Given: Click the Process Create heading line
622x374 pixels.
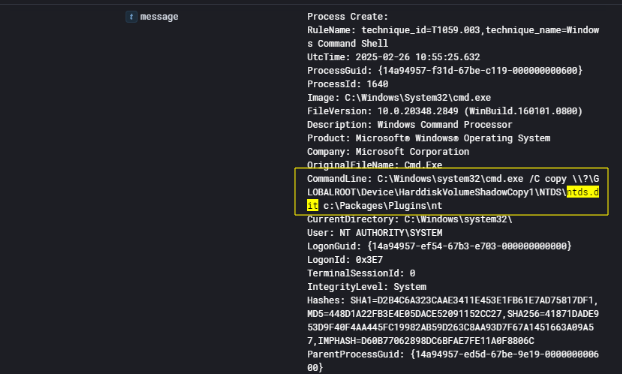Looking at the screenshot, I should pyautogui.click(x=347, y=17).
